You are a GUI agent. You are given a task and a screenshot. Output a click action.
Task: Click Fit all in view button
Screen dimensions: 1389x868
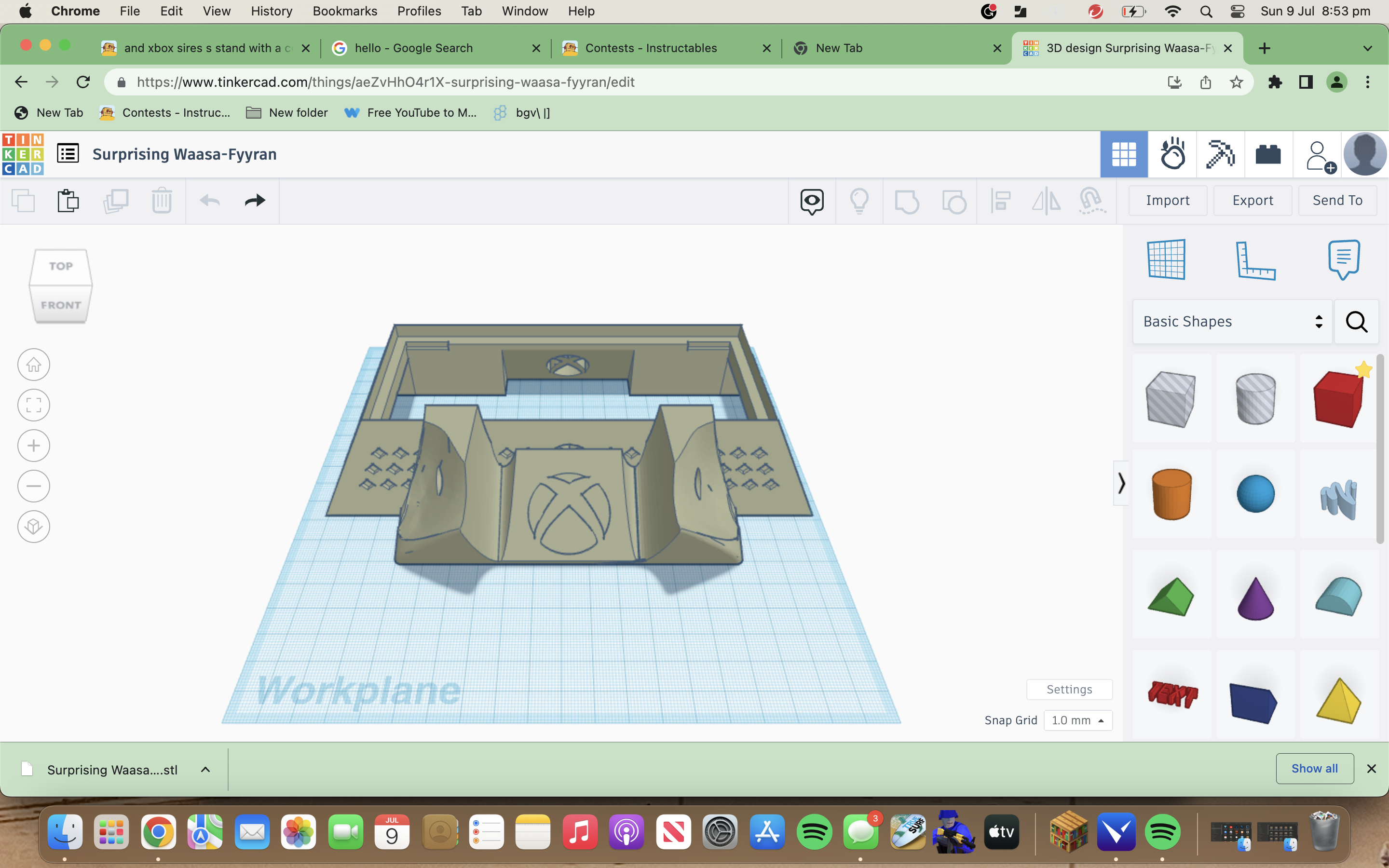[34, 405]
